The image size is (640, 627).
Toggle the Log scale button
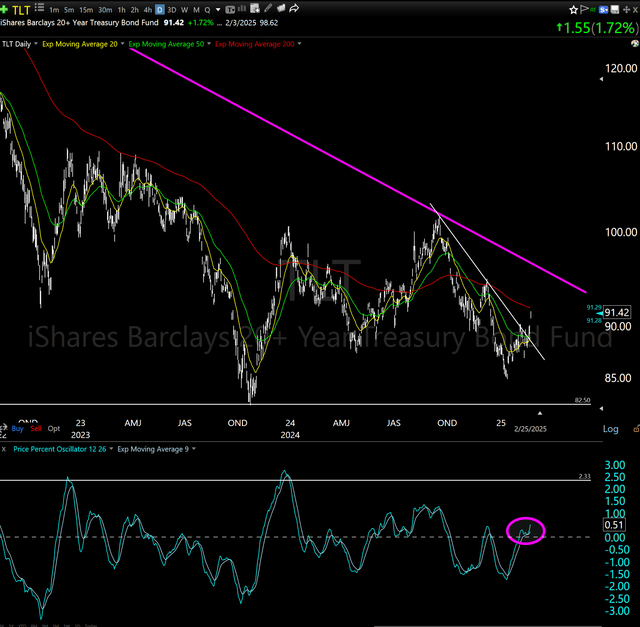(x=611, y=429)
